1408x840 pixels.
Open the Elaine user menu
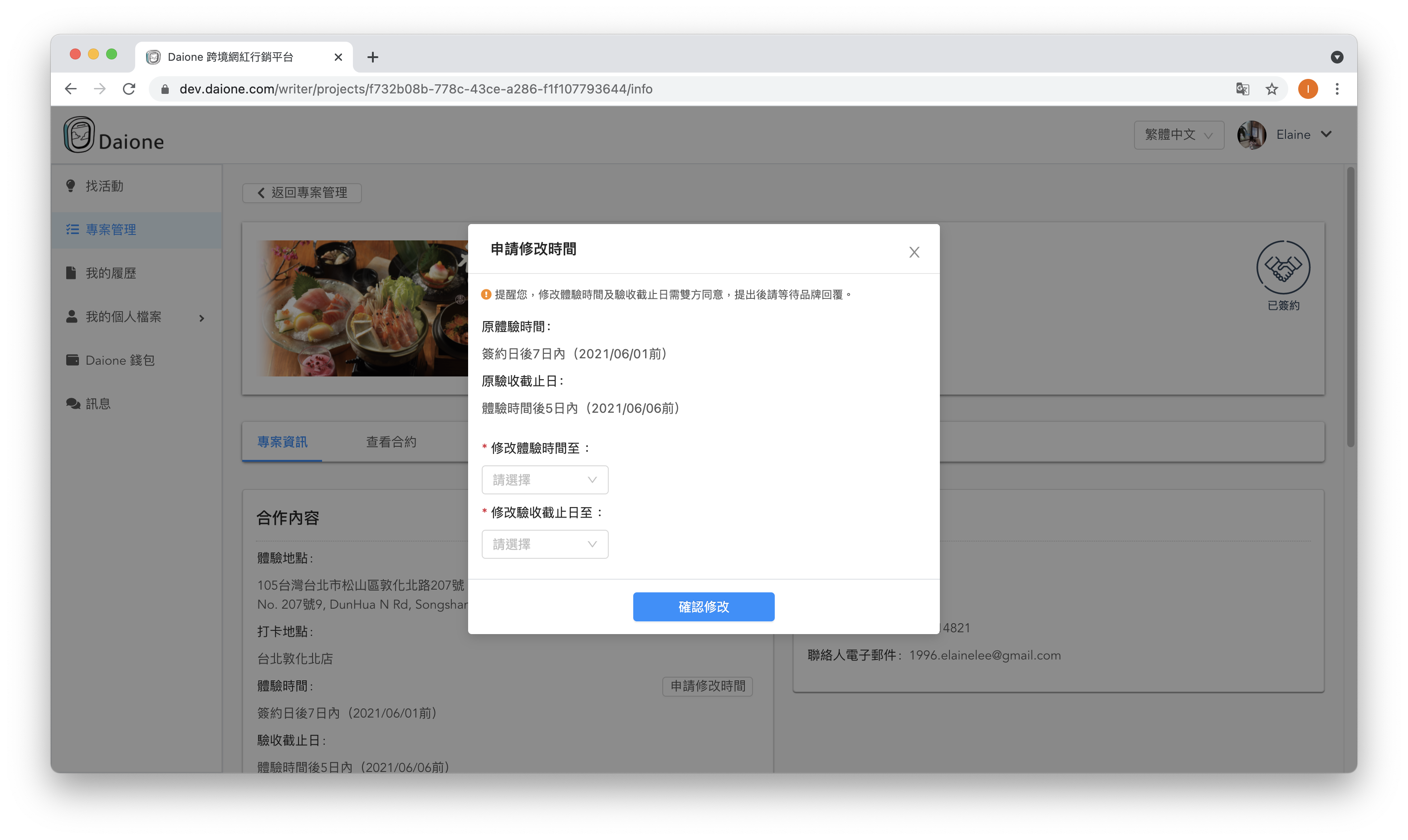coord(1305,135)
